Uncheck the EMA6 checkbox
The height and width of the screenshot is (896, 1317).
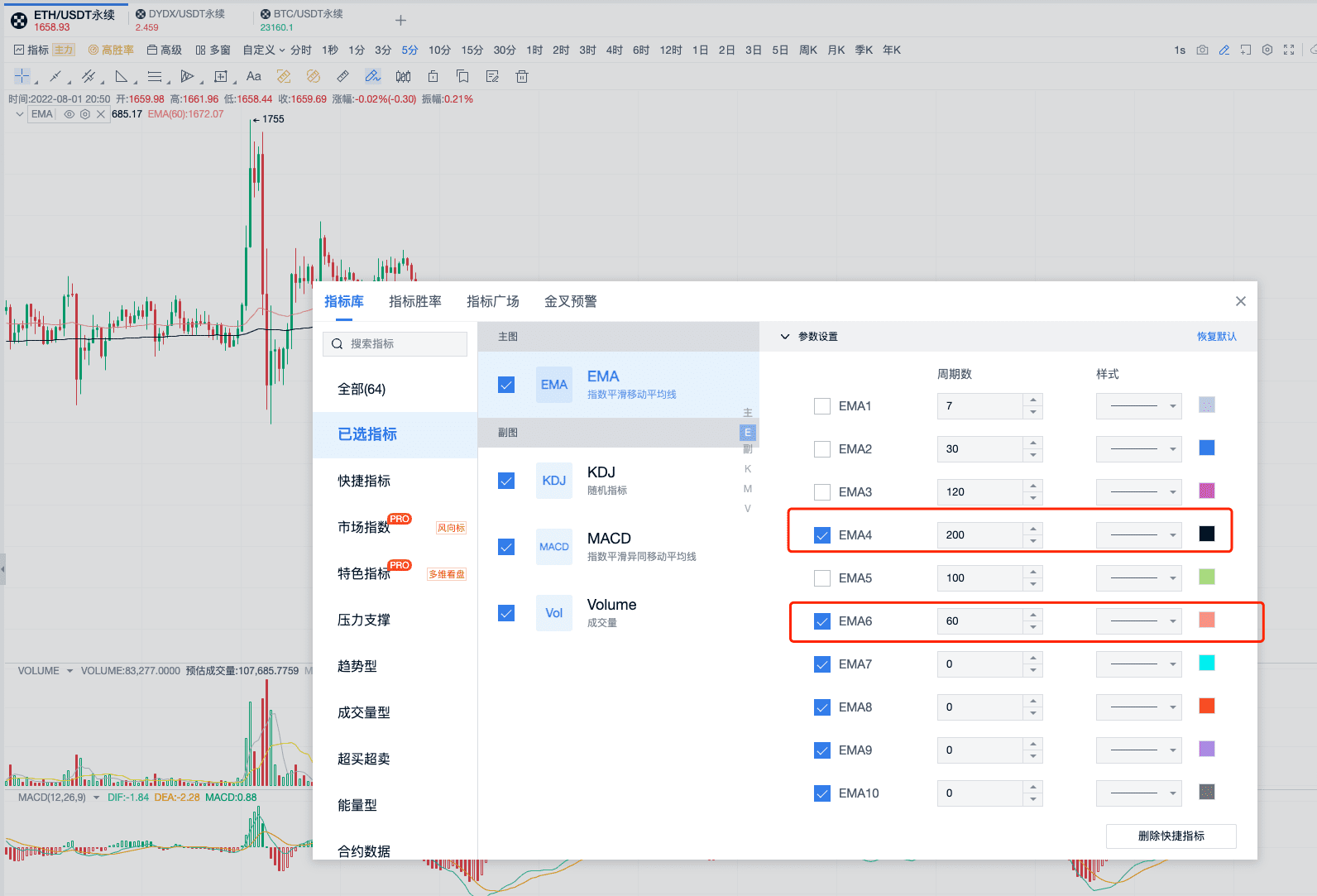tap(822, 621)
